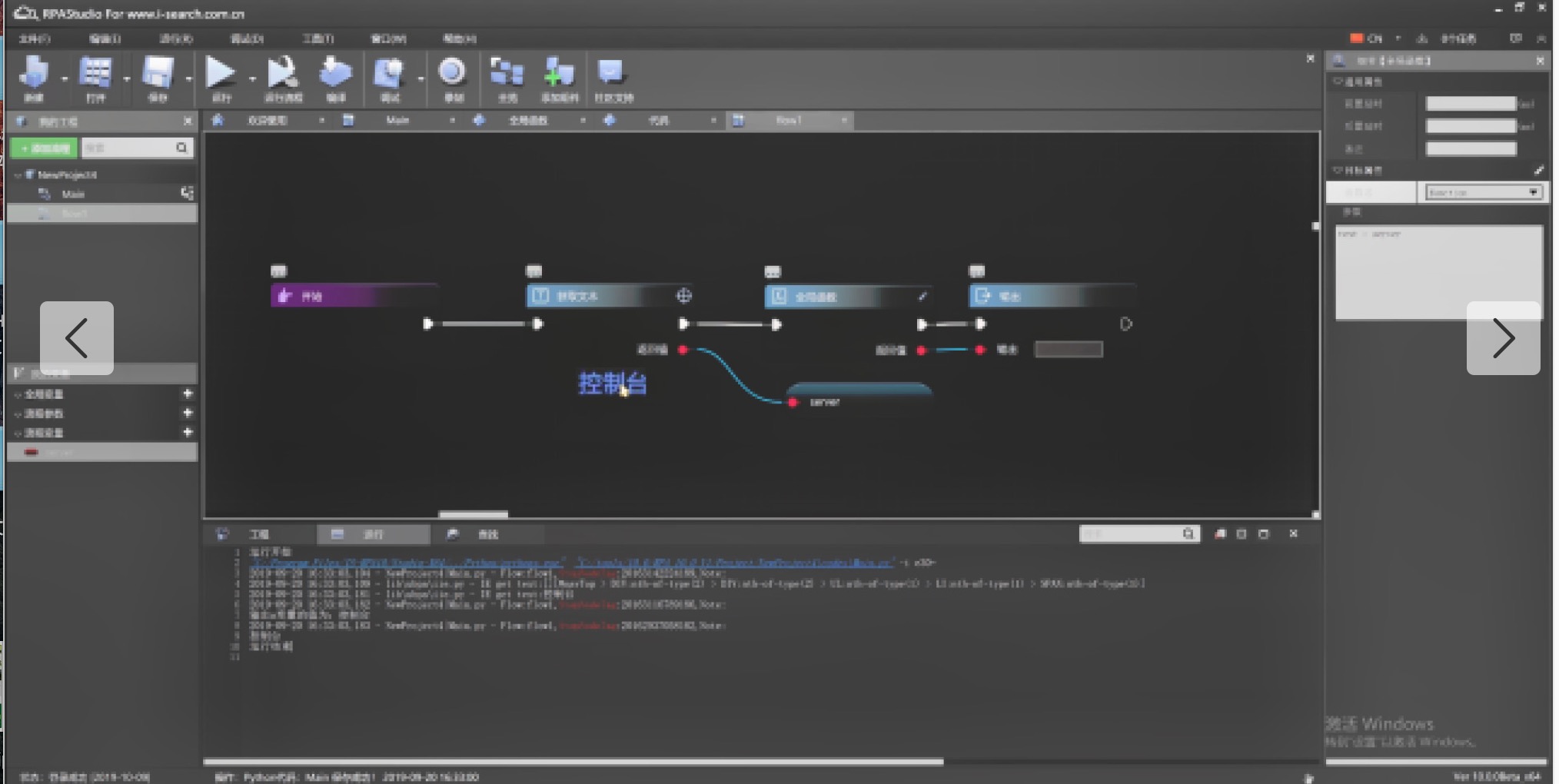This screenshot has width=1559, height=784.
Task: Click the magnifier icon in the project search box
Action: [181, 148]
